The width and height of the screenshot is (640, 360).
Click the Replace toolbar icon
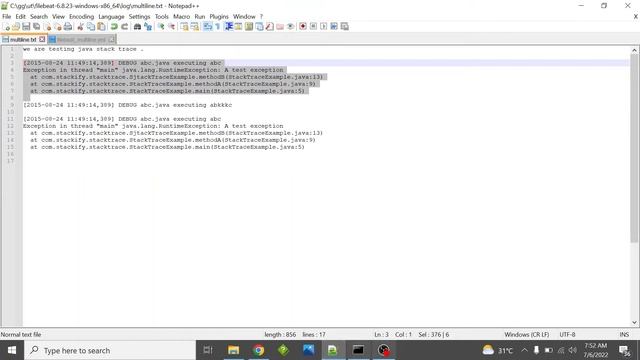[x=148, y=27]
